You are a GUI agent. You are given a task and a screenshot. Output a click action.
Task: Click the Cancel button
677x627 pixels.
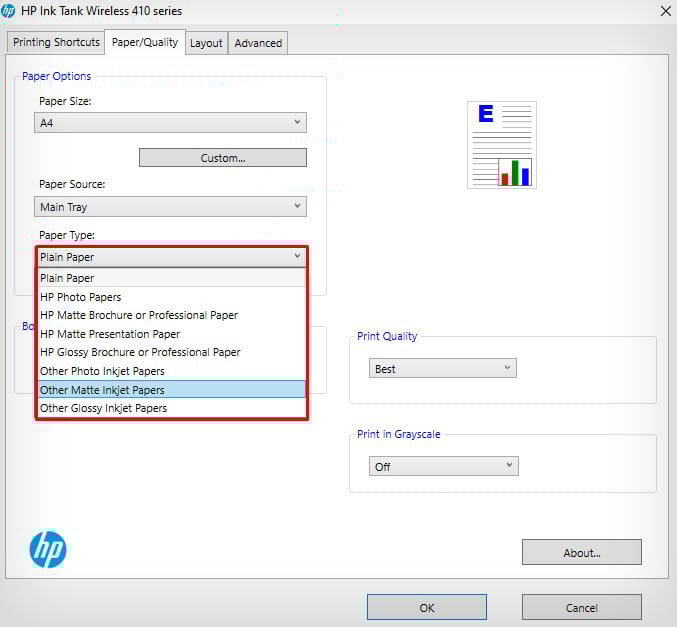click(582, 608)
